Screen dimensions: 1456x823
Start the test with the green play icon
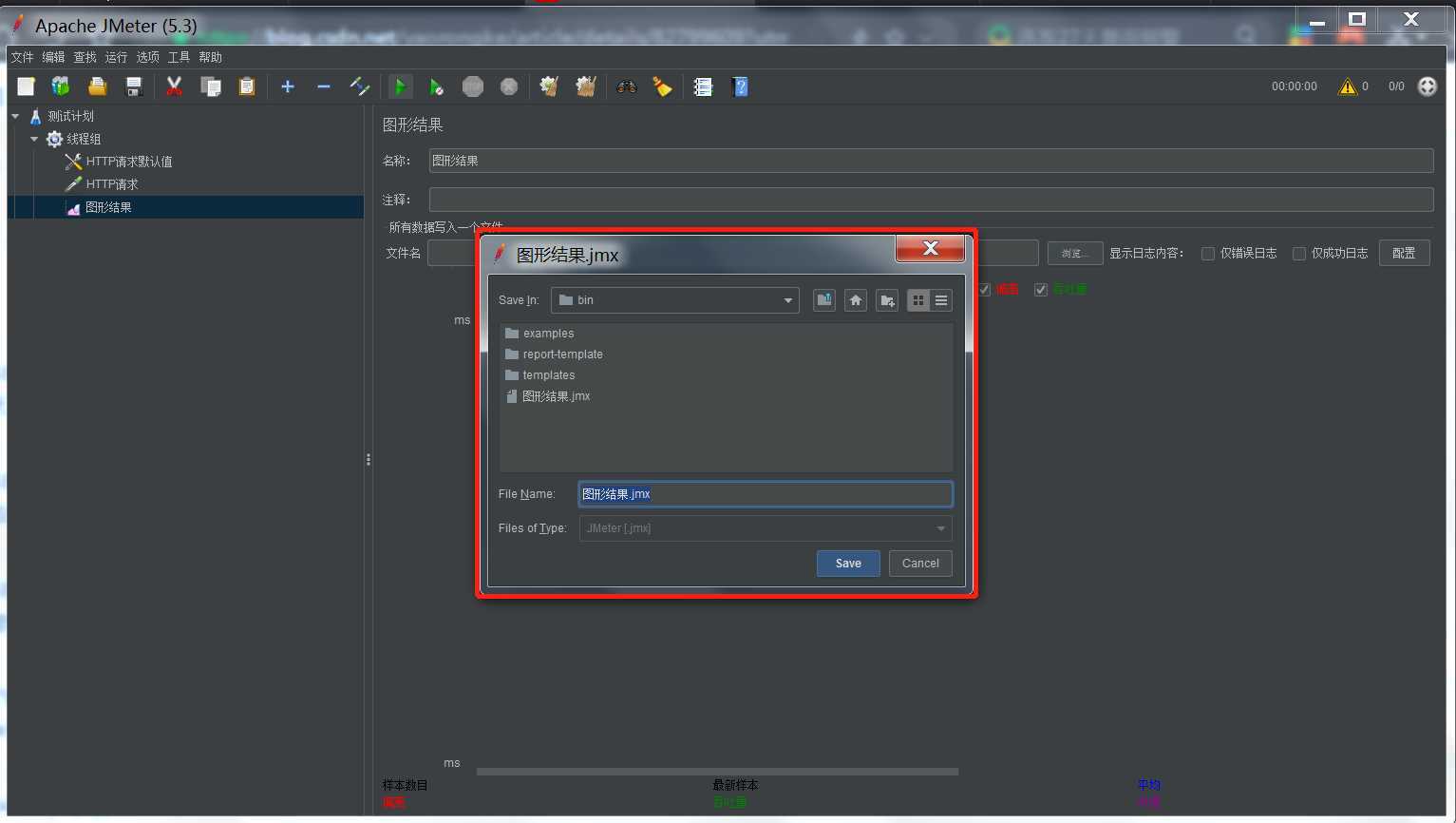click(x=400, y=86)
